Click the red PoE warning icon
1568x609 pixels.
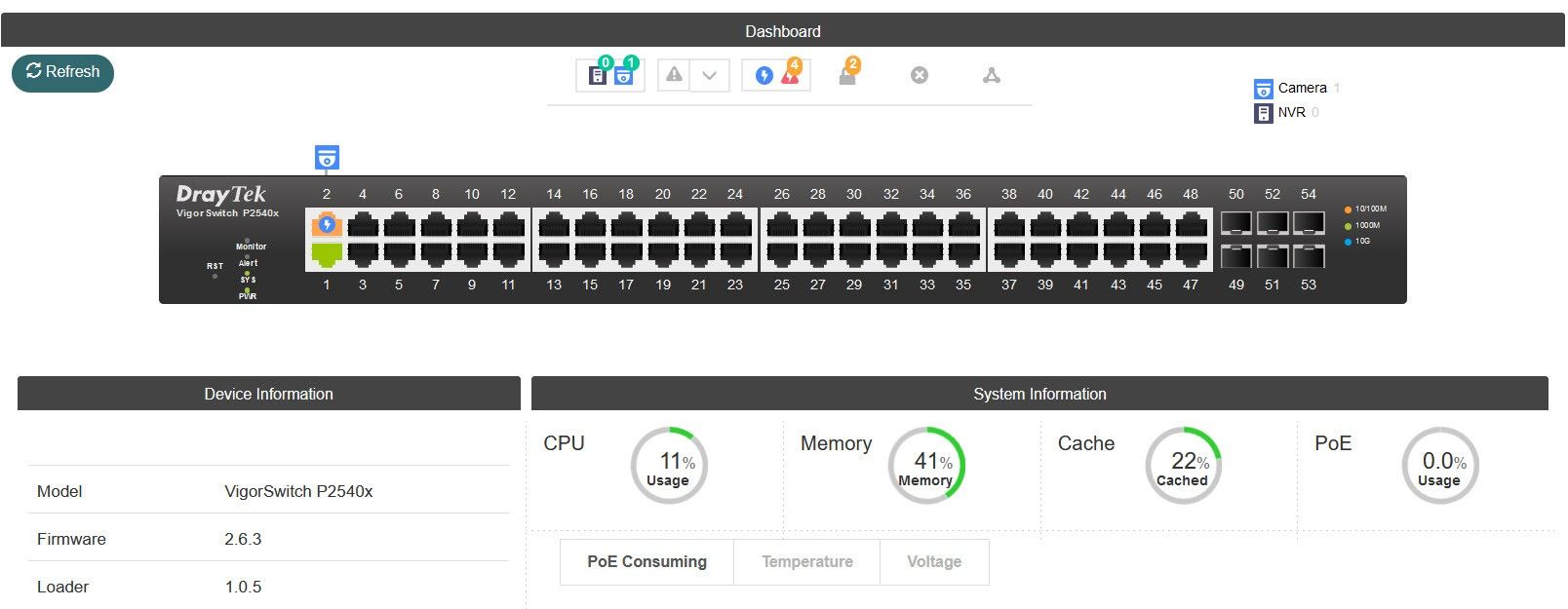tap(790, 76)
